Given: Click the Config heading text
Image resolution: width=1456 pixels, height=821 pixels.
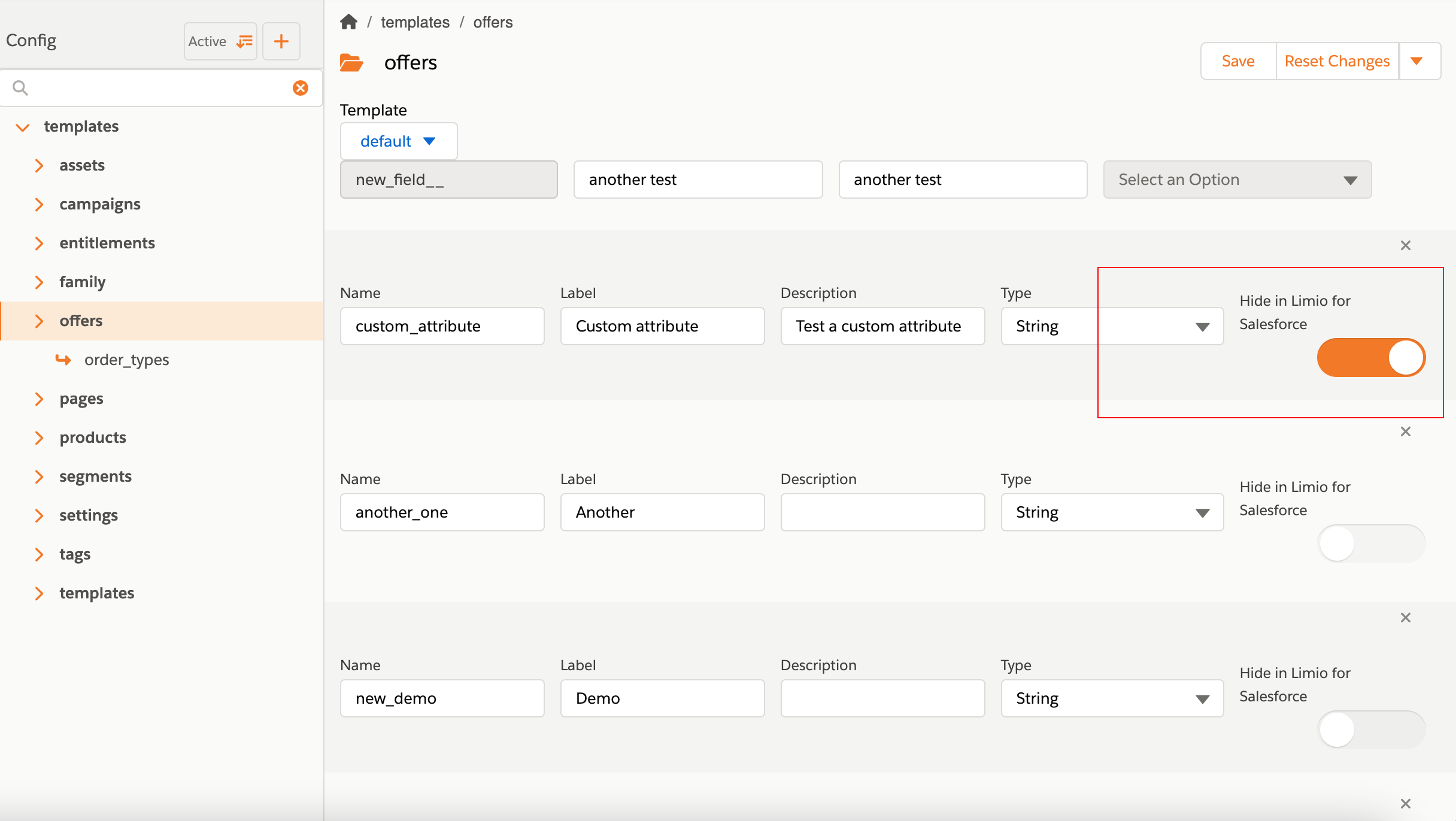Looking at the screenshot, I should pos(31,40).
